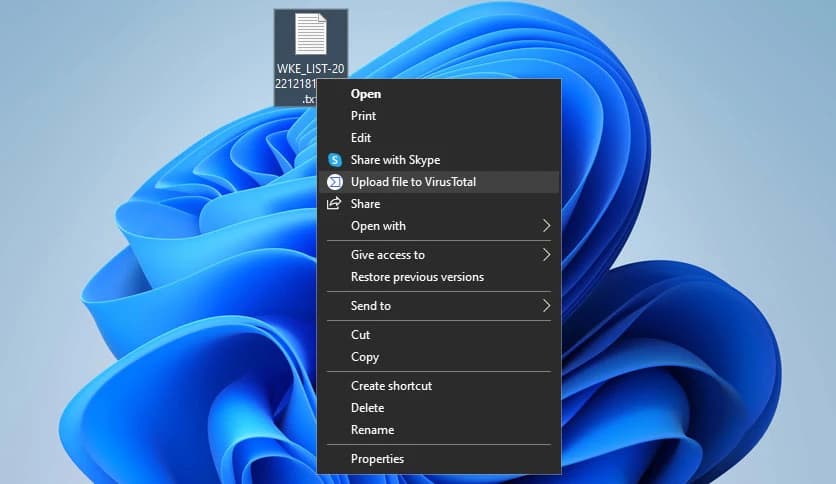Click the Upload file to VirusTotal label
The width and height of the screenshot is (836, 484).
tap(413, 182)
